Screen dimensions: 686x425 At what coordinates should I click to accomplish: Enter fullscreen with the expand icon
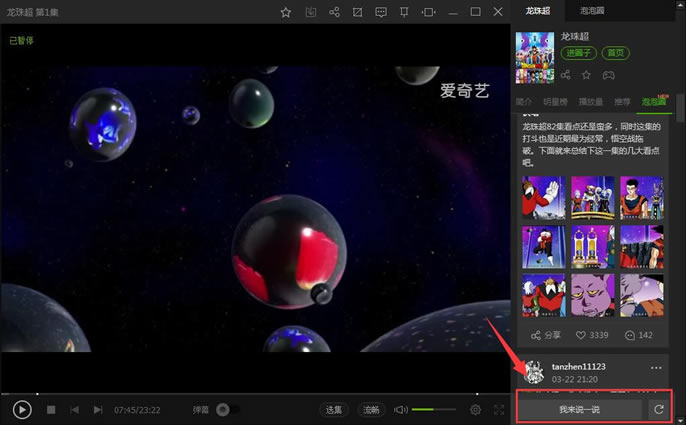point(499,410)
